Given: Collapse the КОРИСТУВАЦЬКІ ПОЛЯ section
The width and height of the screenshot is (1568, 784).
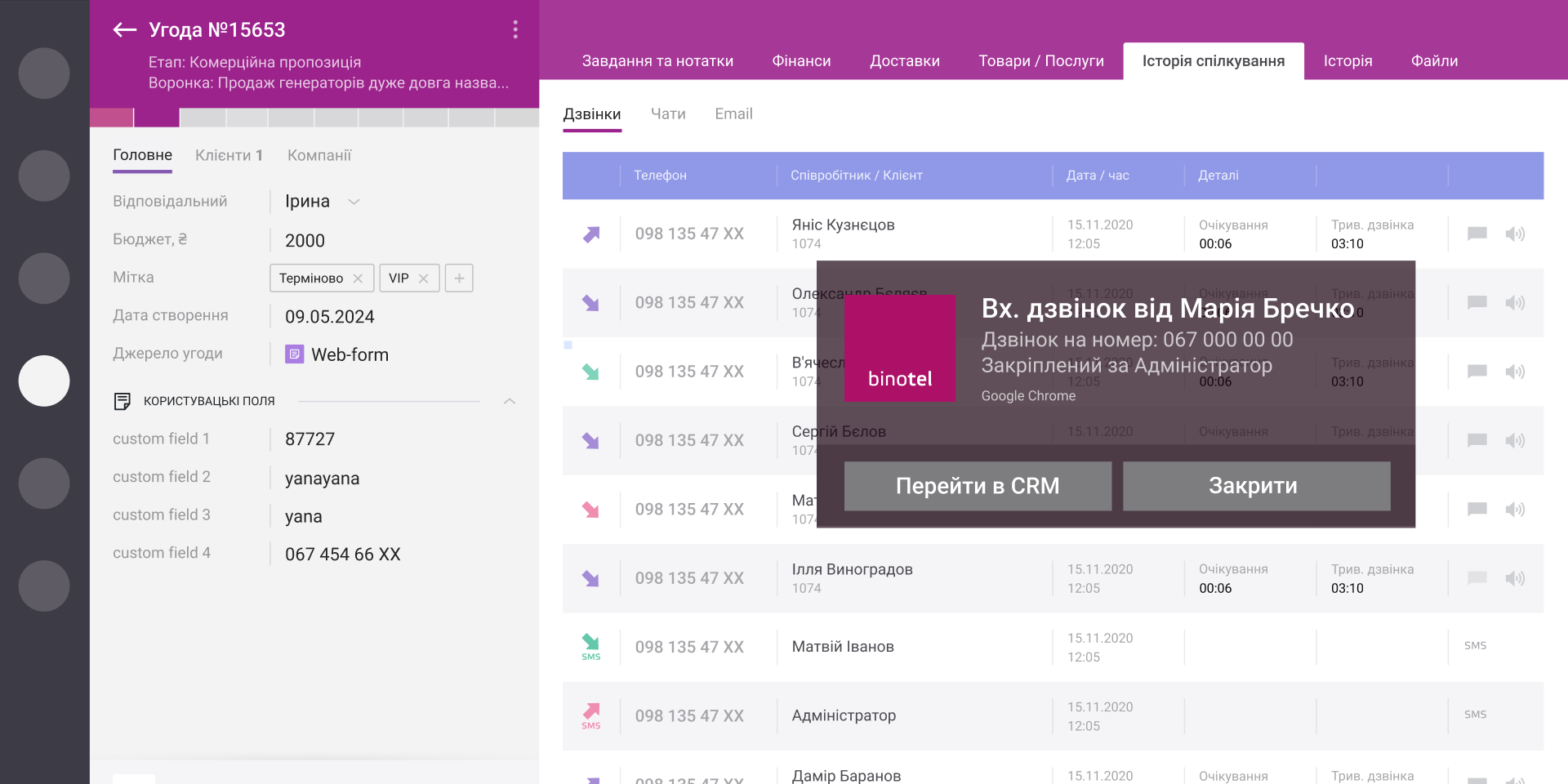Looking at the screenshot, I should pyautogui.click(x=509, y=401).
